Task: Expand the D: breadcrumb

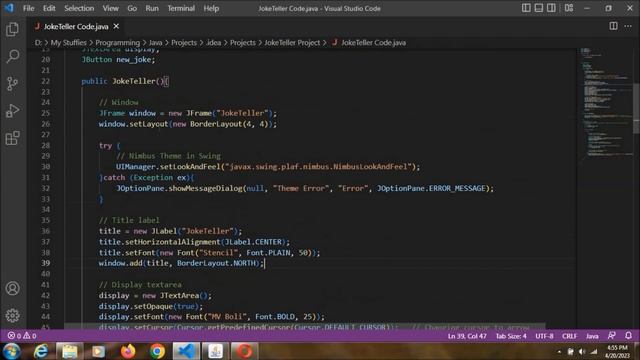Action: coord(38,42)
